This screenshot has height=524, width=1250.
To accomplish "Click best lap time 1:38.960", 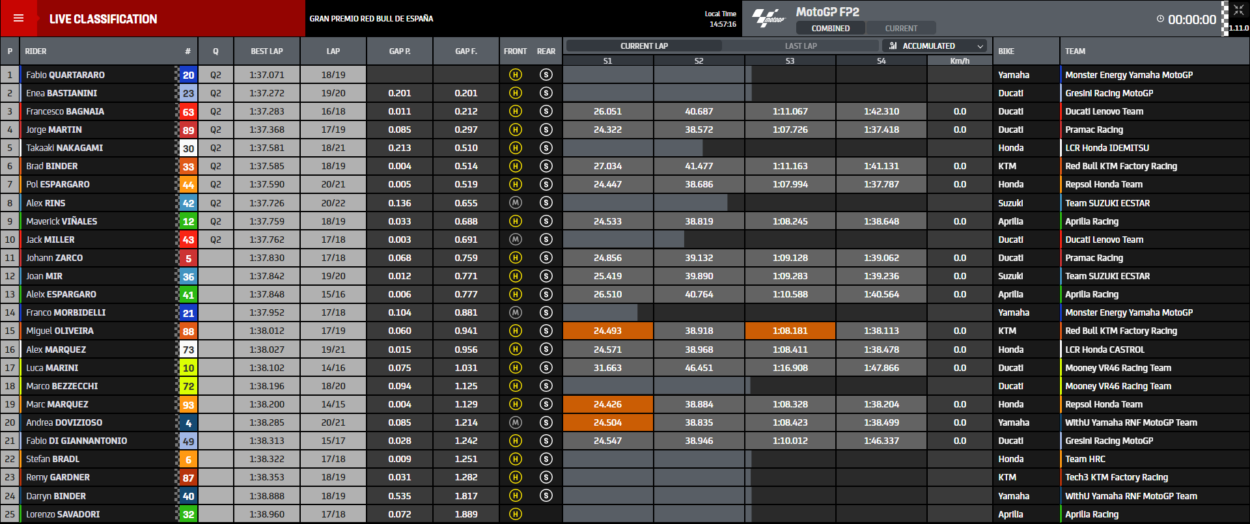I will [x=266, y=515].
